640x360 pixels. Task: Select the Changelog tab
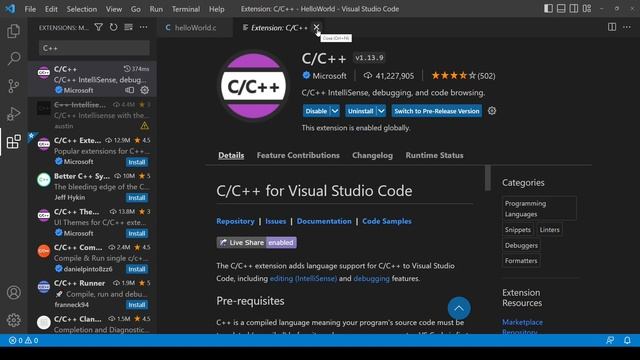point(372,156)
